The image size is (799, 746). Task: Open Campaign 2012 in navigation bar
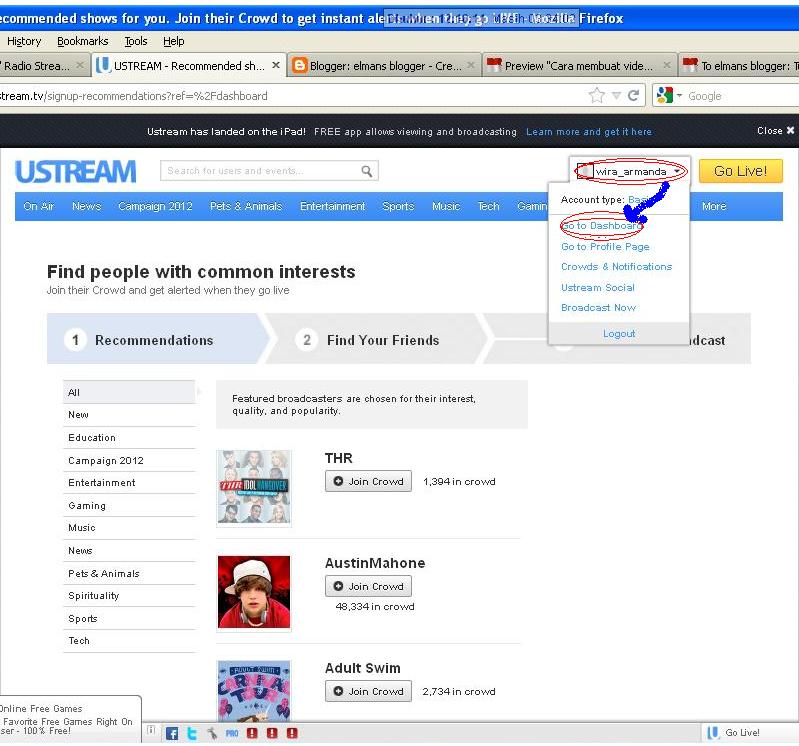tap(155, 206)
